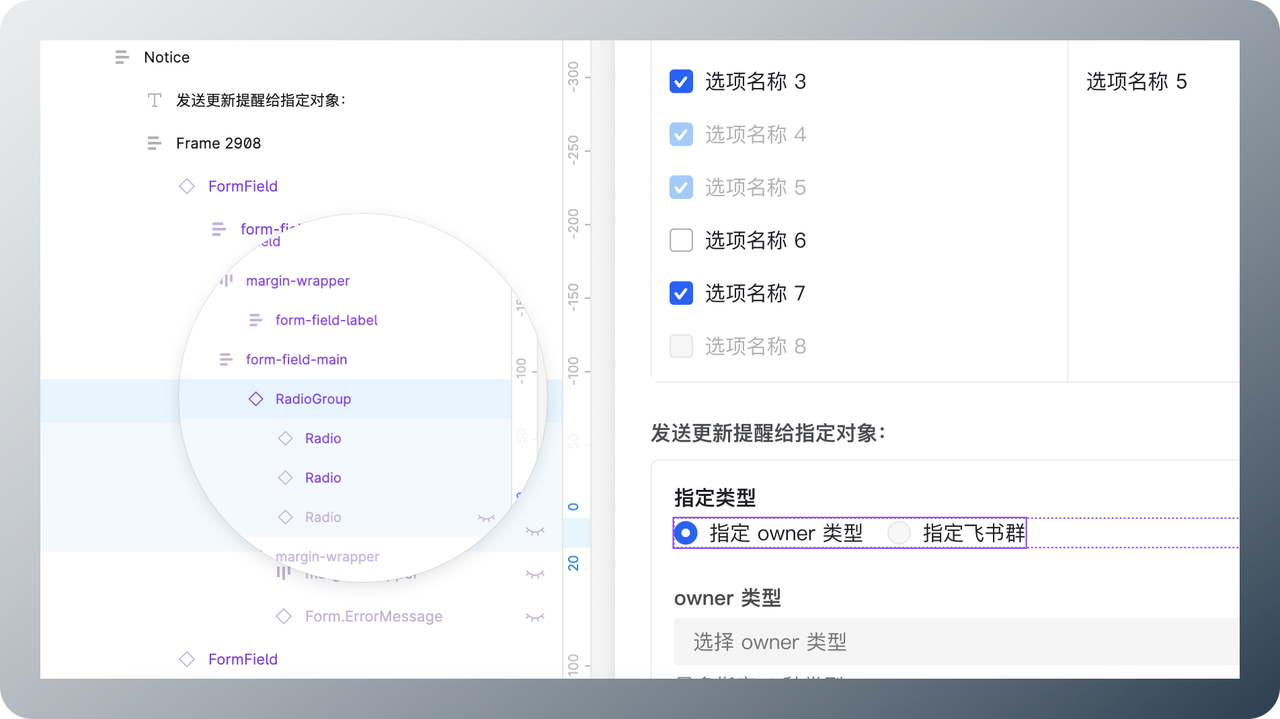Click the Form.ErrorMessage component diamond icon
Image resolution: width=1280 pixels, height=719 pixels.
283,616
